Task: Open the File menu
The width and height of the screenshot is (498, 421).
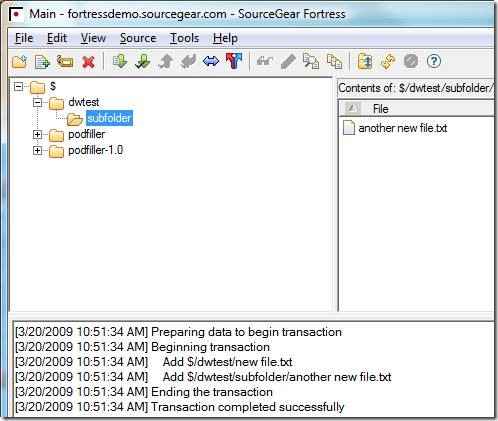Action: pyautogui.click(x=24, y=38)
